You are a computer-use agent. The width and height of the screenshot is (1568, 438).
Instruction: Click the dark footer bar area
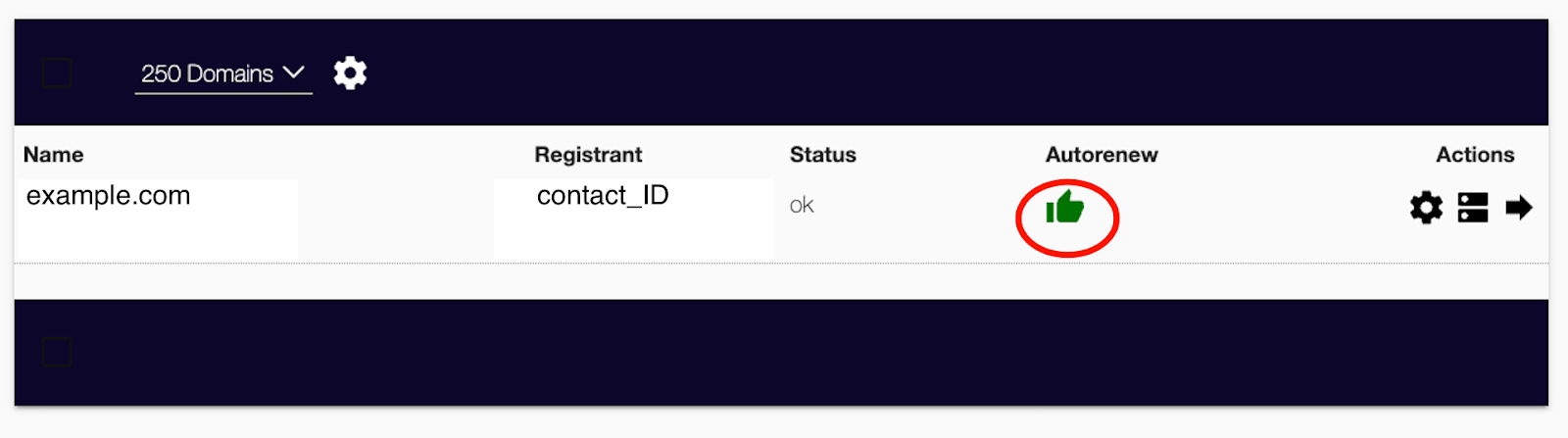tap(781, 353)
